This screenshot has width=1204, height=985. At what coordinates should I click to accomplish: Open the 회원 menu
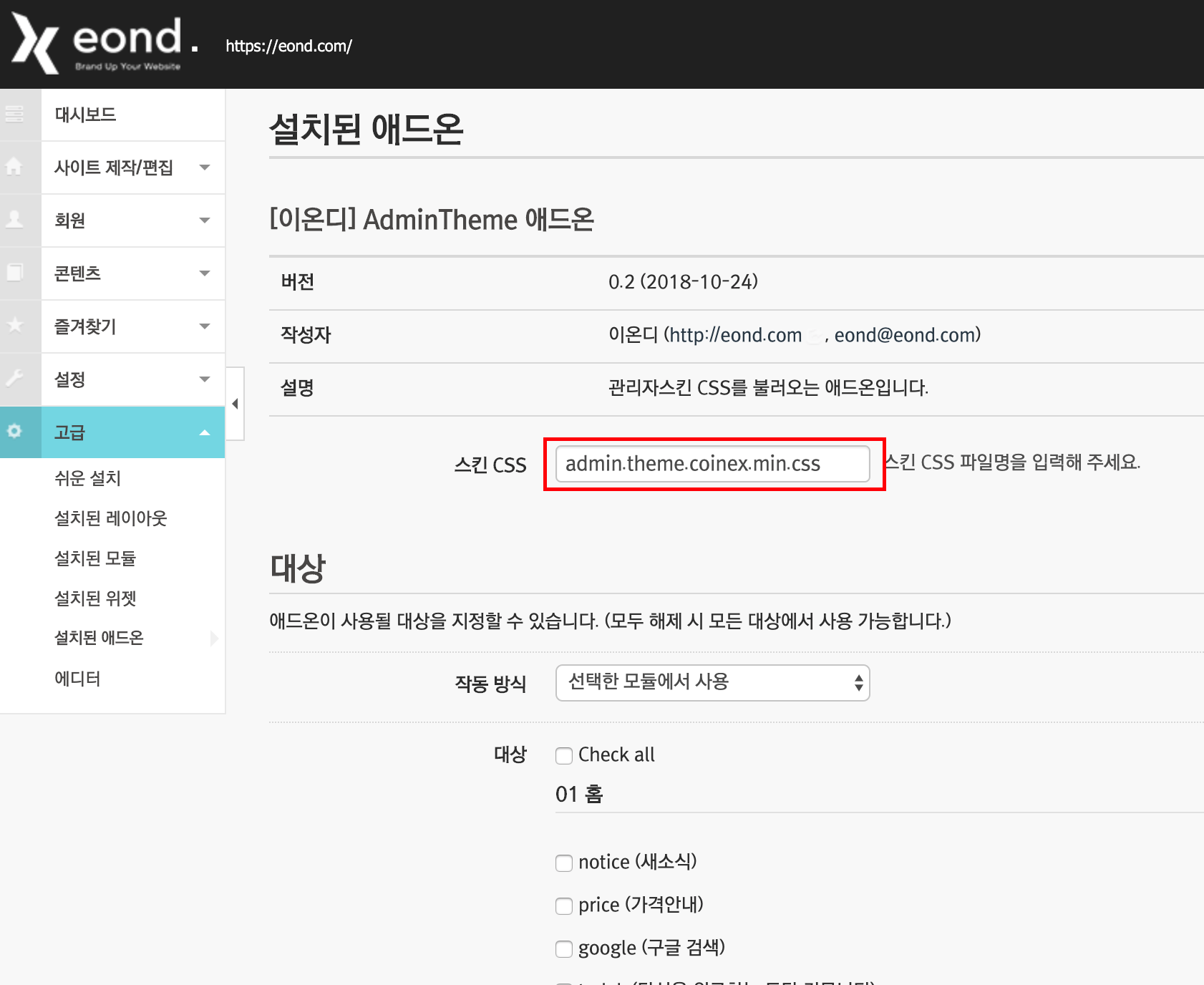70,220
